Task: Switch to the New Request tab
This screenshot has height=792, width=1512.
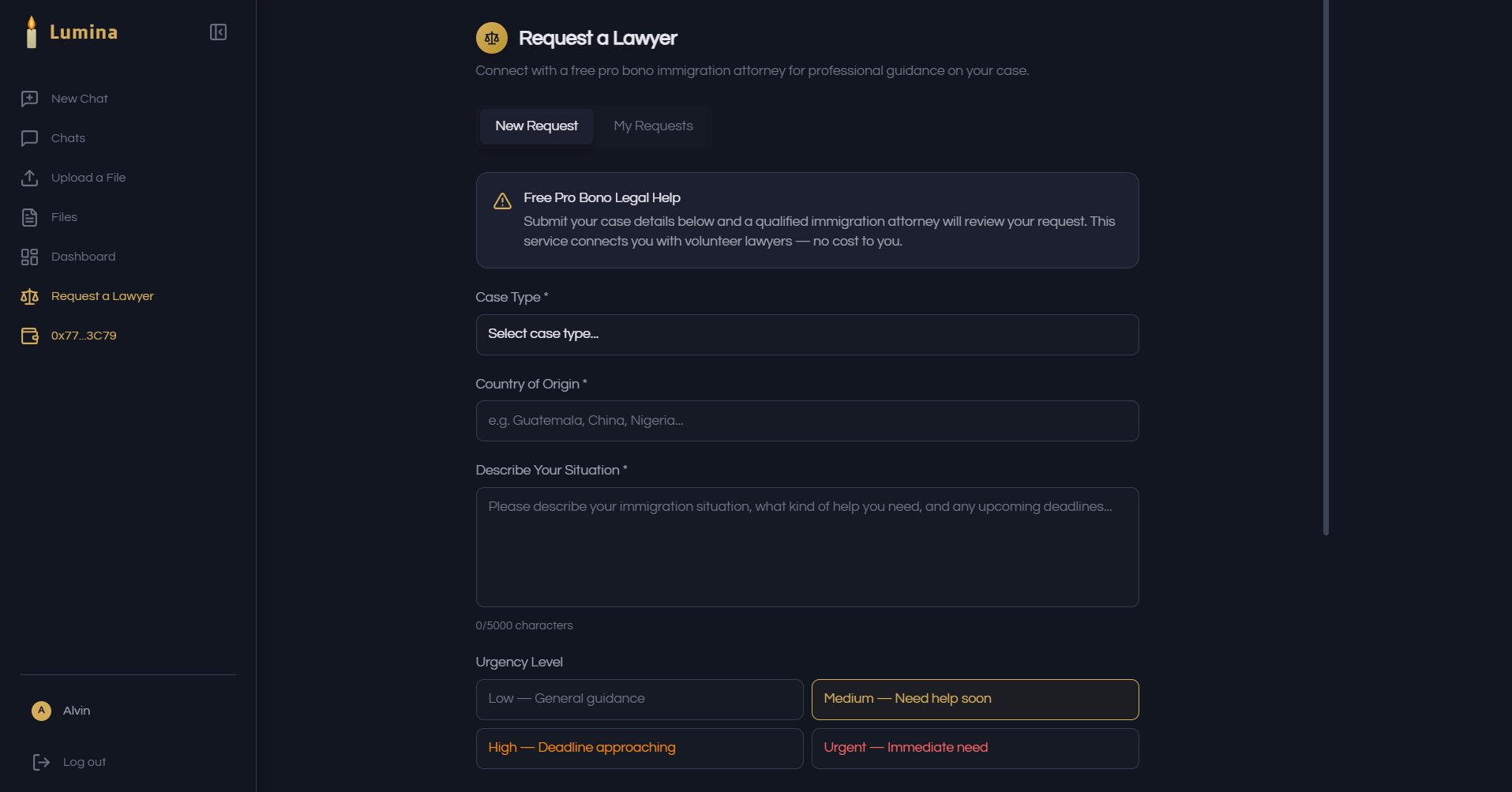Action: coord(536,126)
